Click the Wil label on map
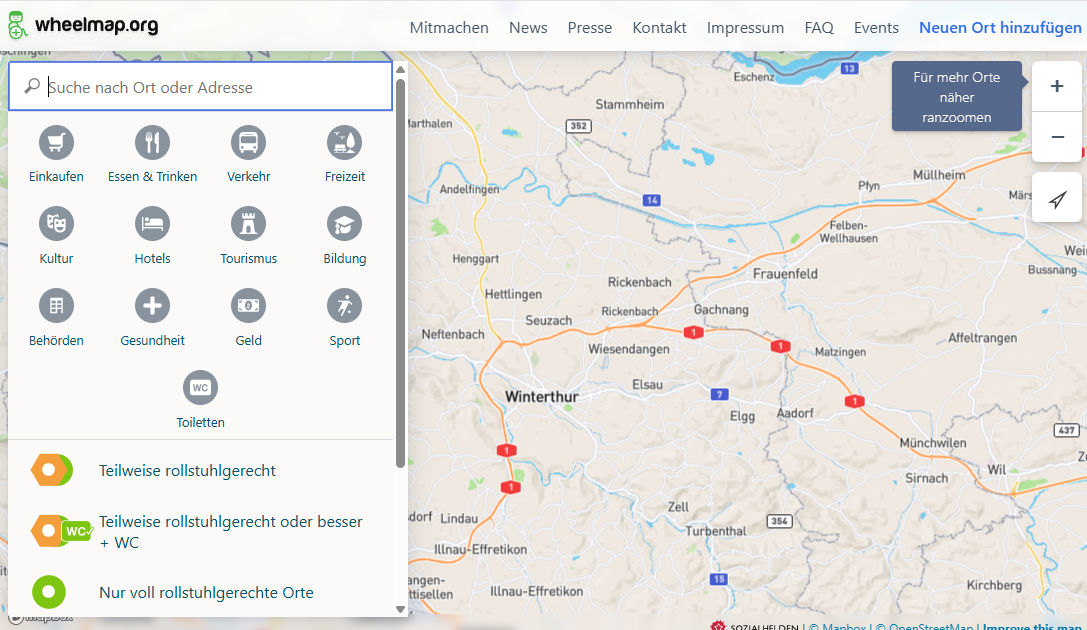 pyautogui.click(x=997, y=470)
